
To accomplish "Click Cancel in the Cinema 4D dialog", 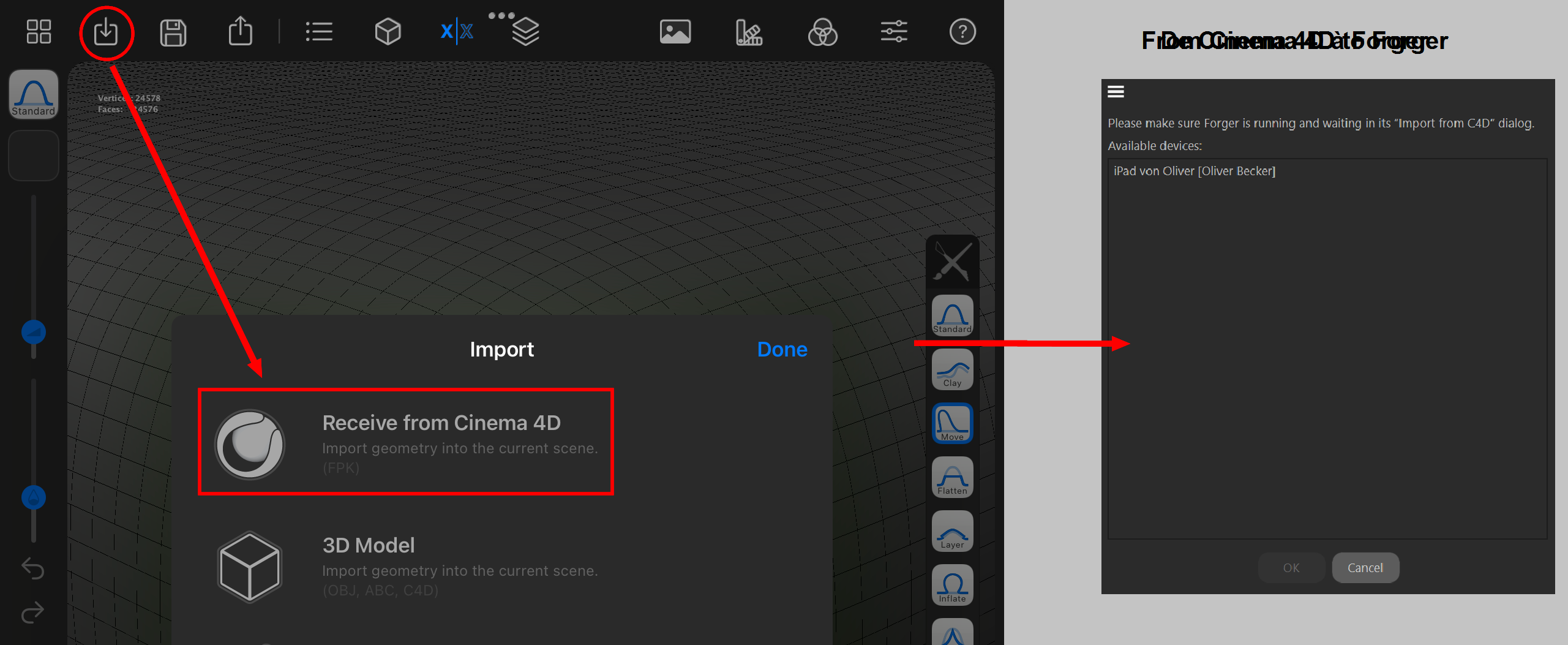I will (x=1365, y=568).
